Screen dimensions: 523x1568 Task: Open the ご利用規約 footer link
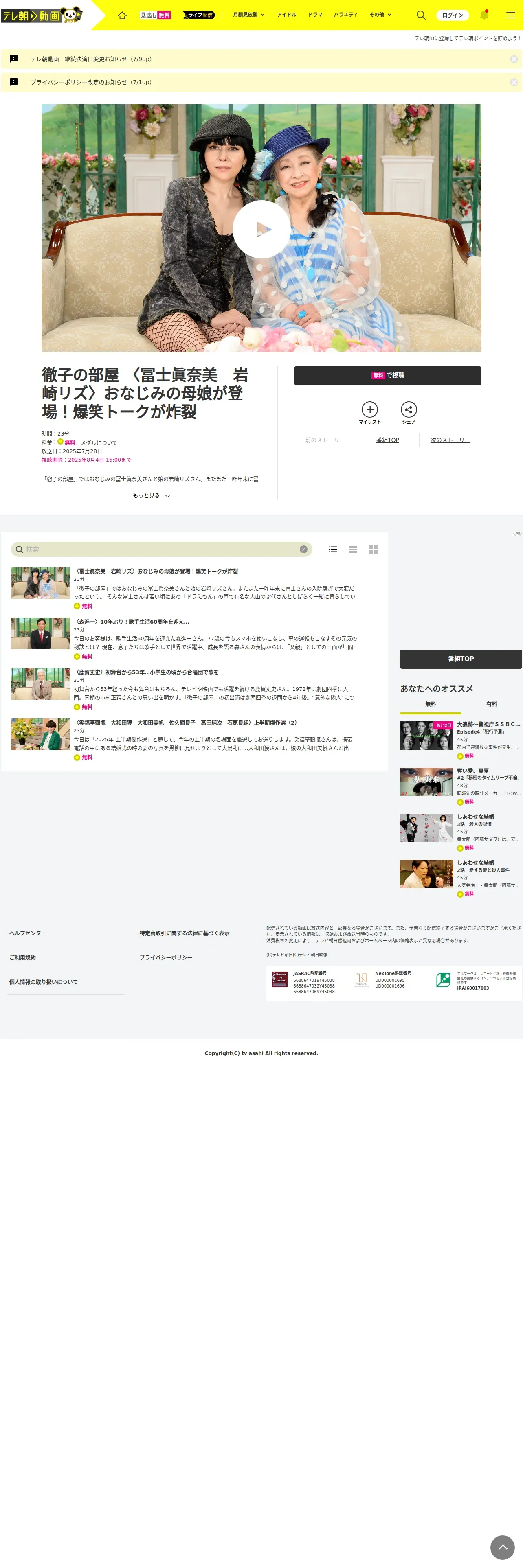(x=22, y=957)
